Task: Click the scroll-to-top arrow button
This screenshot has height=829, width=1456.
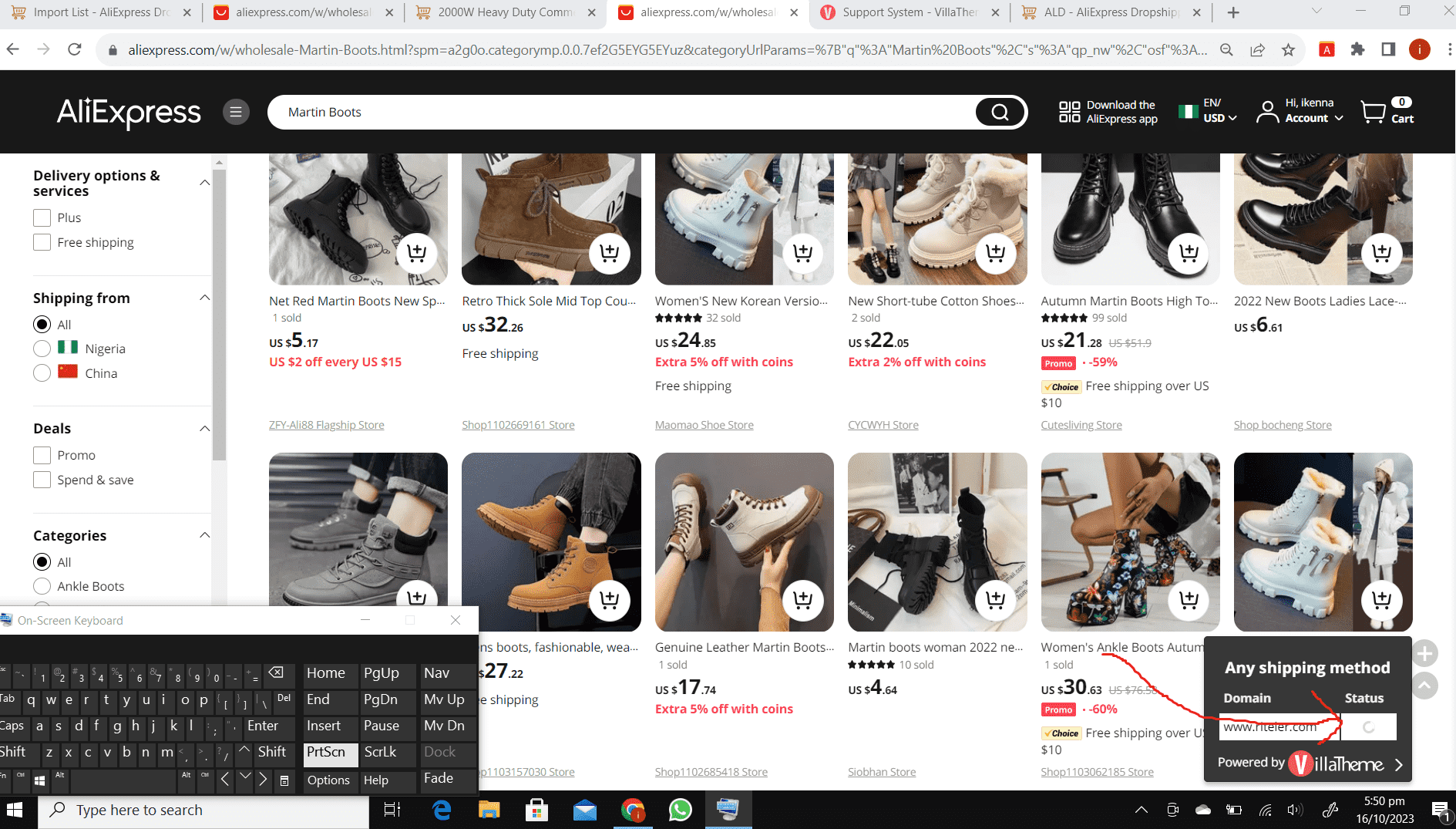Action: (x=1424, y=685)
